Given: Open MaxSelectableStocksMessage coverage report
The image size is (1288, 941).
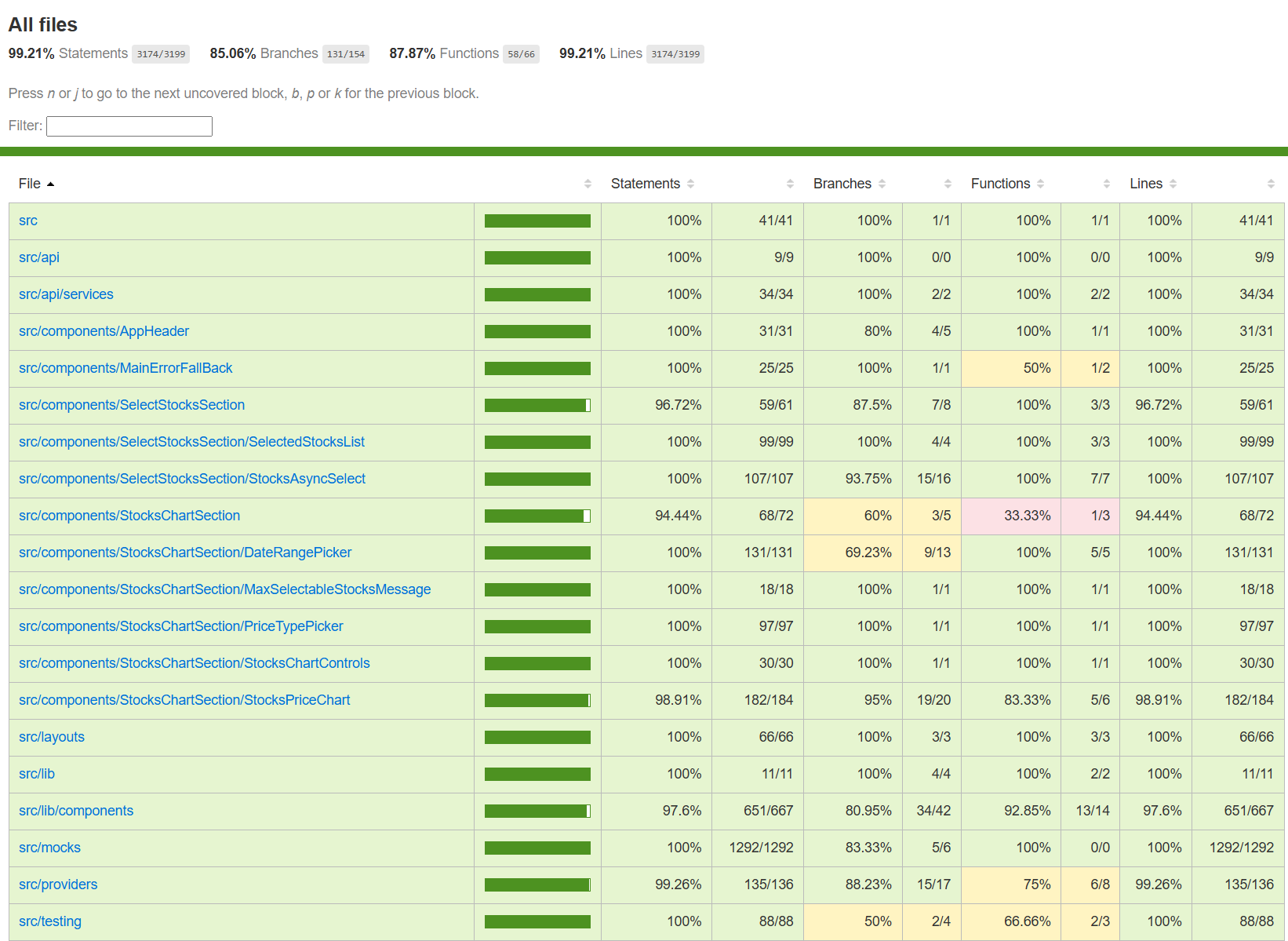Looking at the screenshot, I should point(225,589).
